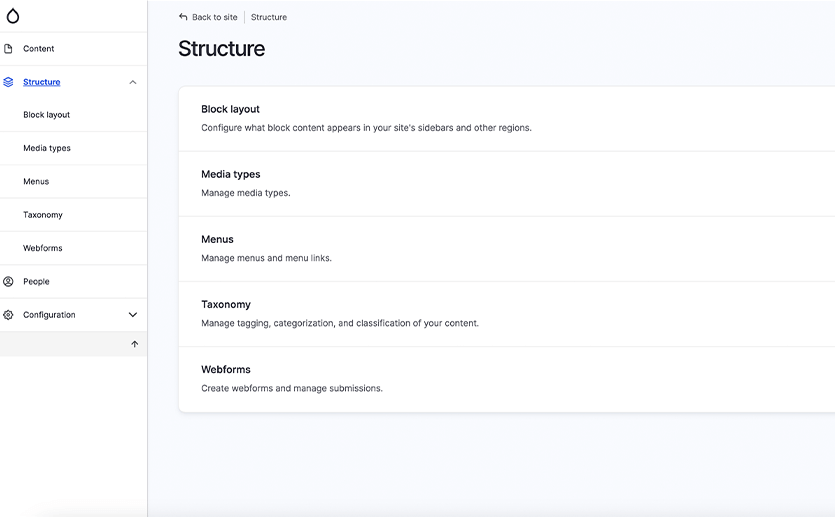This screenshot has width=835, height=517.
Task: Click the Configuration gear icon
Action: tap(9, 315)
